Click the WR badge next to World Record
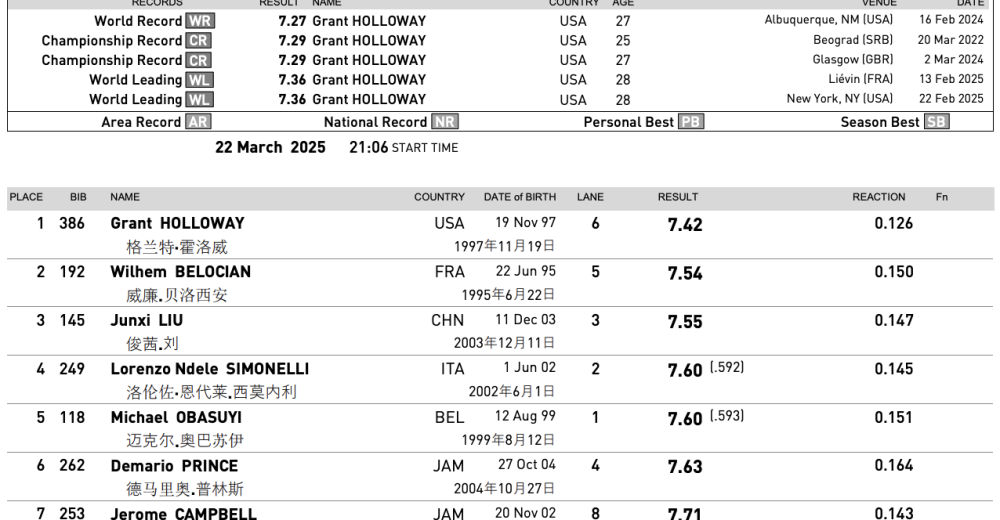 click(x=200, y=21)
